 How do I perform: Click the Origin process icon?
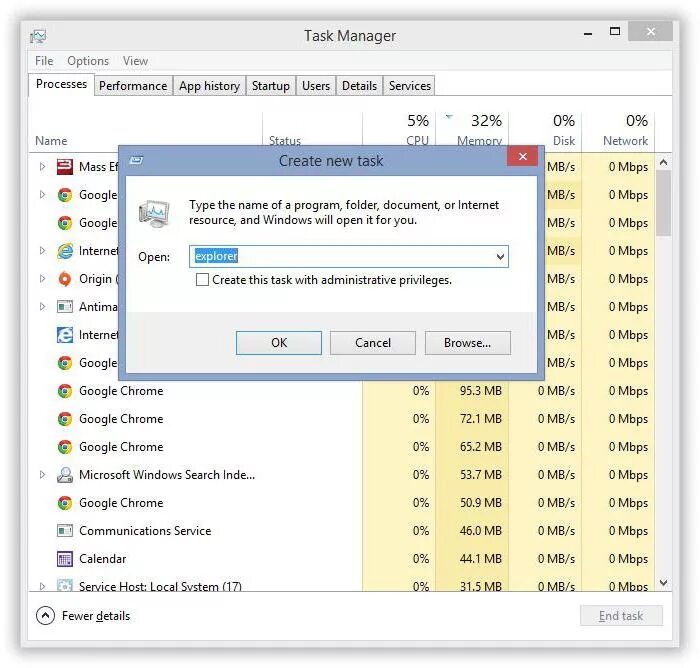[x=65, y=279]
